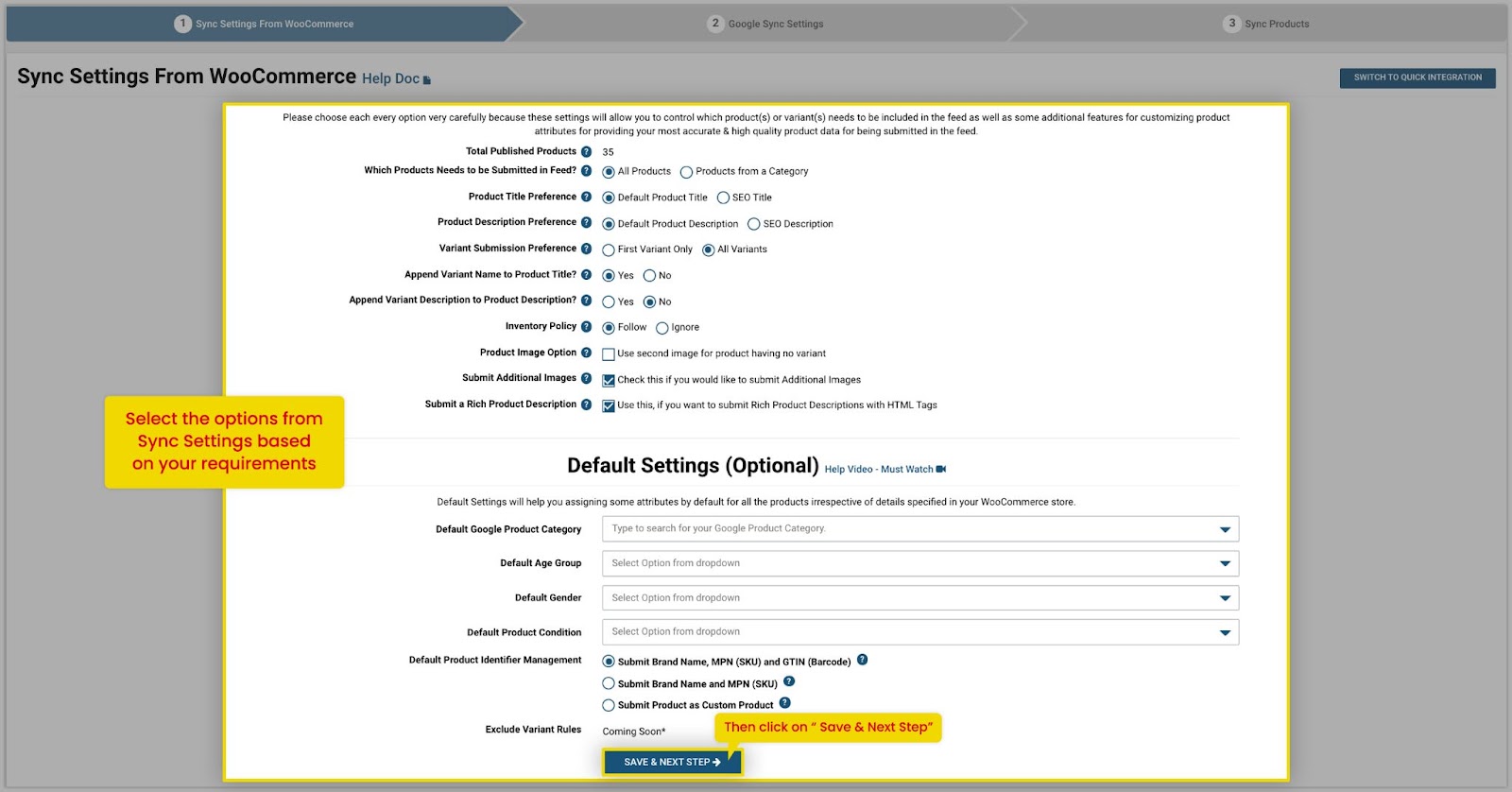This screenshot has height=792, width=1512.
Task: Go to Sync Products step
Action: click(x=1266, y=24)
